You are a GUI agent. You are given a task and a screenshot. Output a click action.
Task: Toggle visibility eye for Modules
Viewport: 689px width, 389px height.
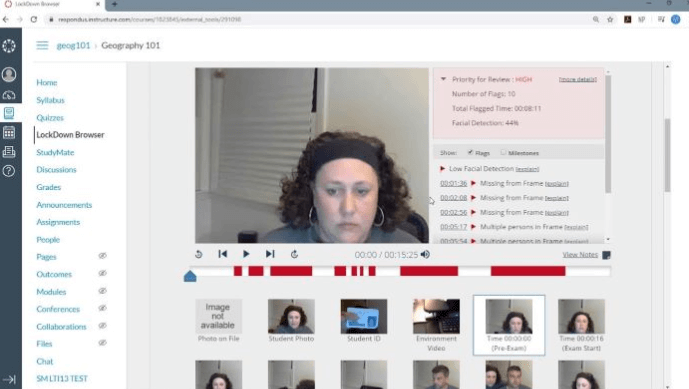(102, 291)
